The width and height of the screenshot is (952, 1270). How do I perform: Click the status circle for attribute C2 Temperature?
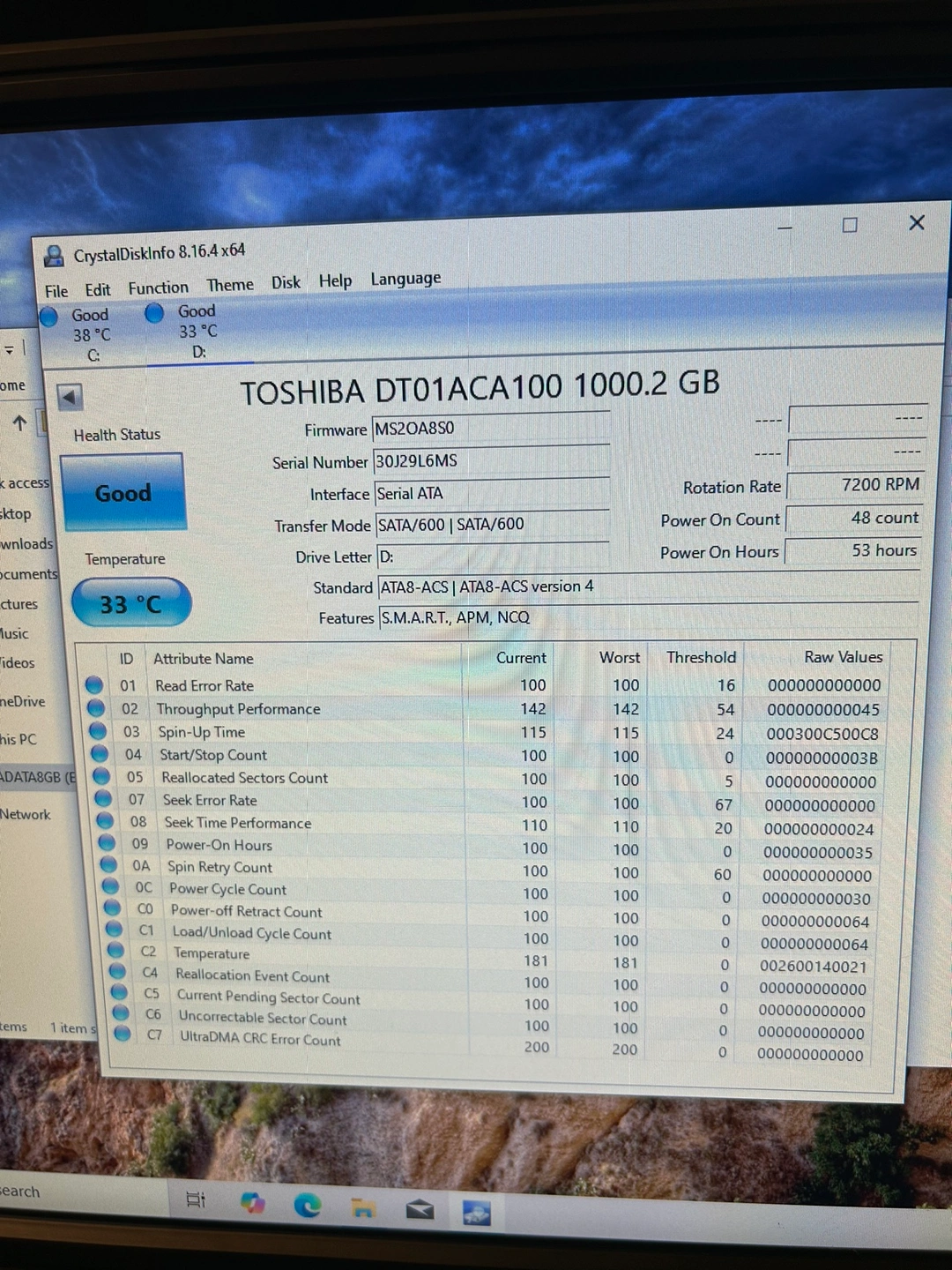coord(115,950)
